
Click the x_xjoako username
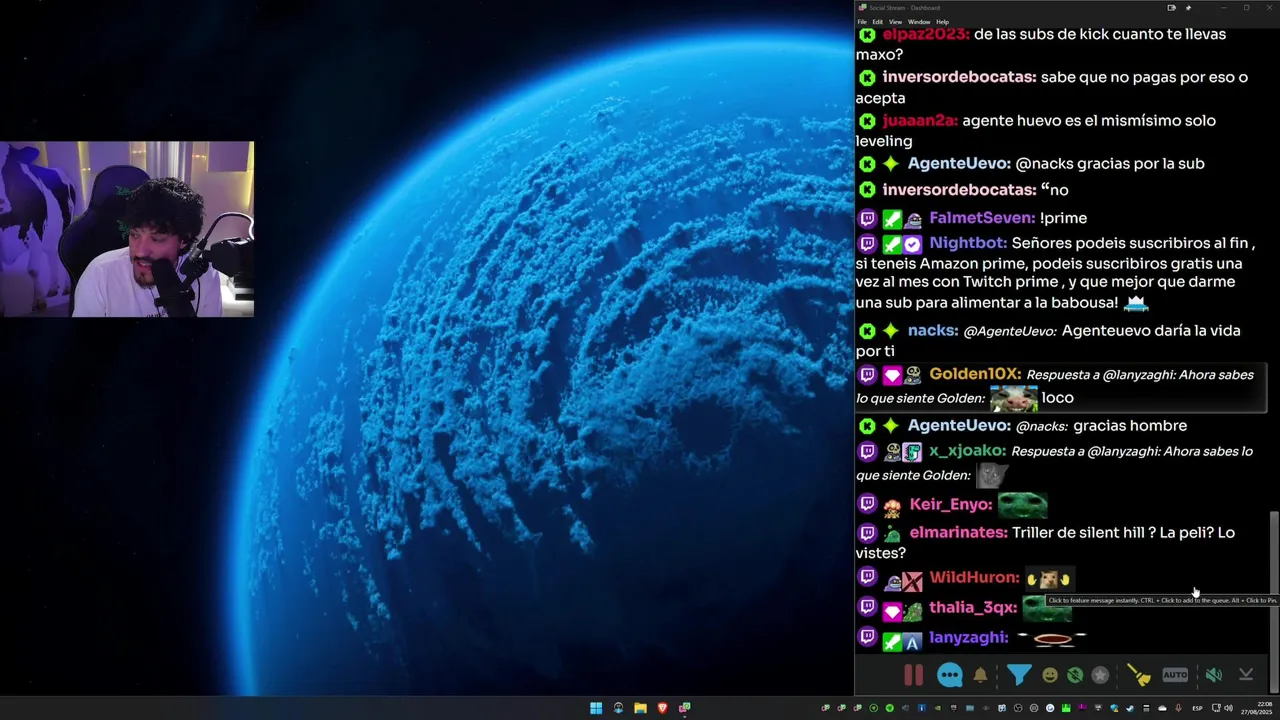(x=967, y=451)
